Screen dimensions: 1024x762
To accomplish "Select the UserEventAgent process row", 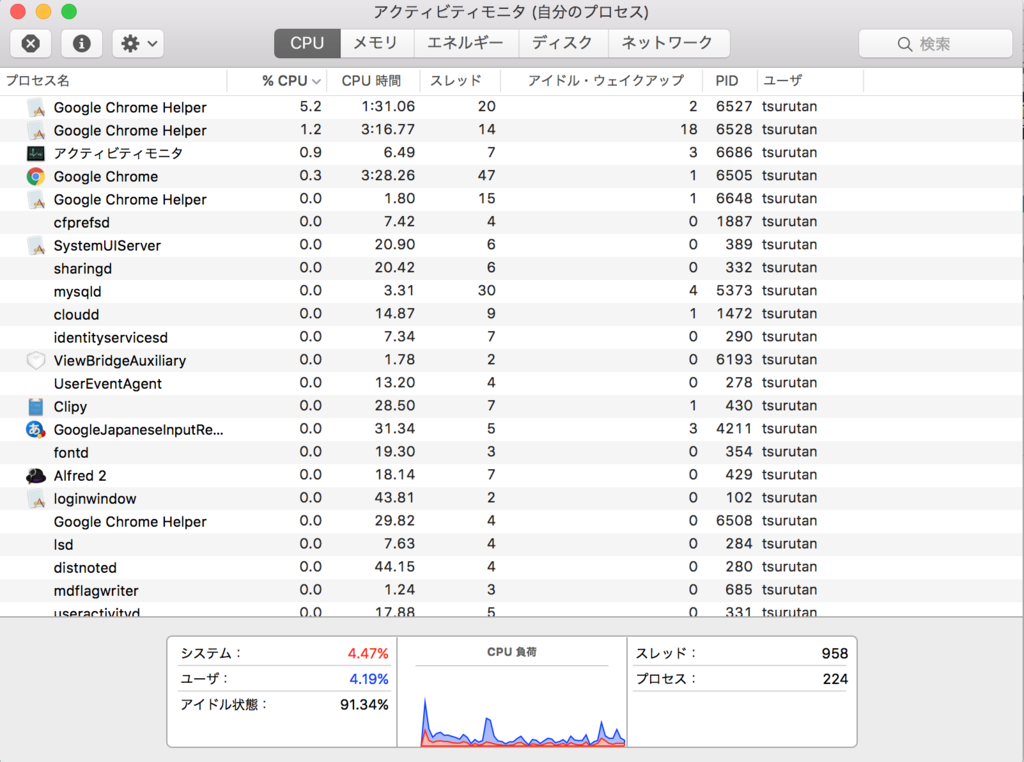I will (x=511, y=383).
